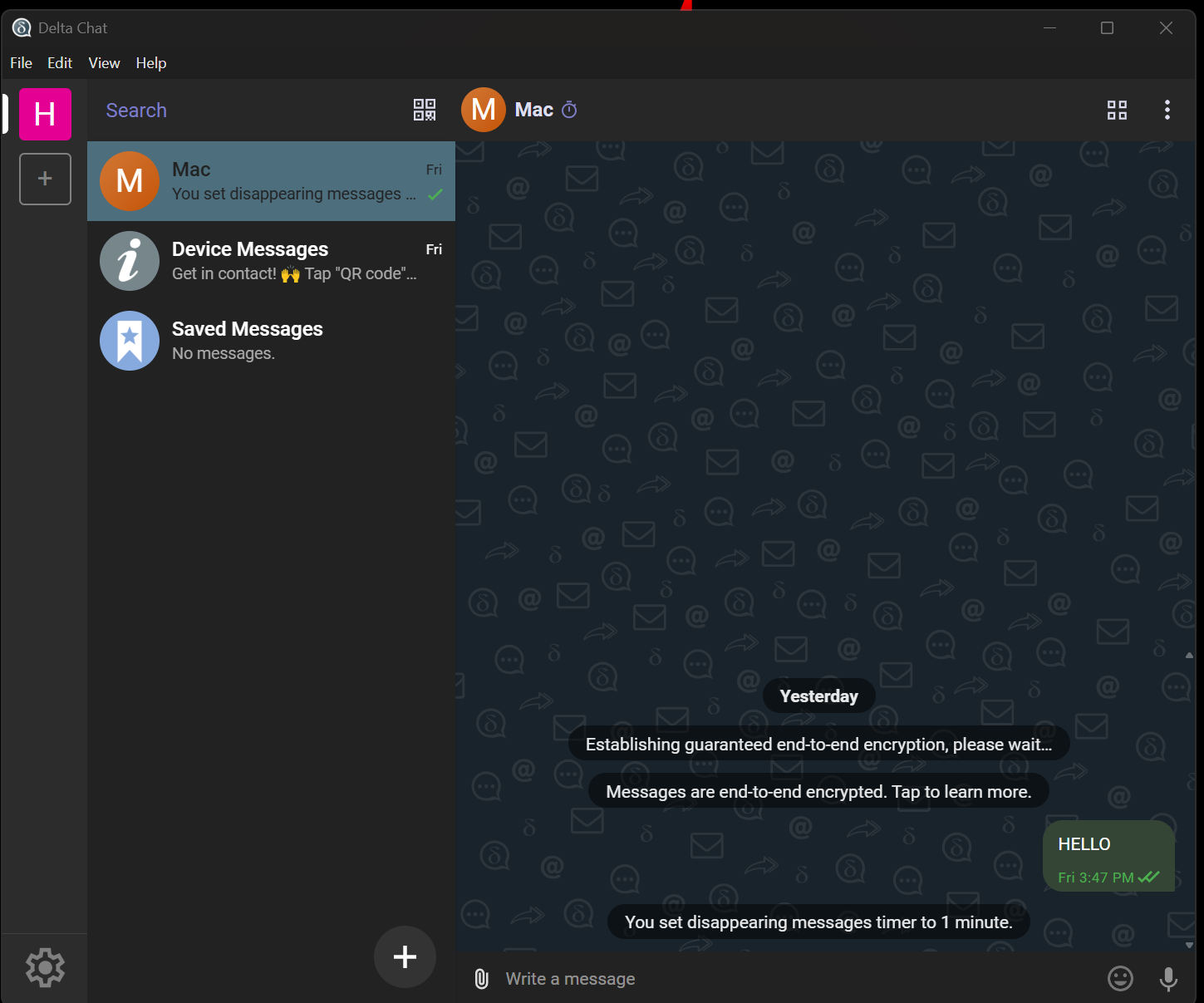Click the disappearing messages timer icon next to Mac
1204x1003 pixels.
pyautogui.click(x=569, y=110)
